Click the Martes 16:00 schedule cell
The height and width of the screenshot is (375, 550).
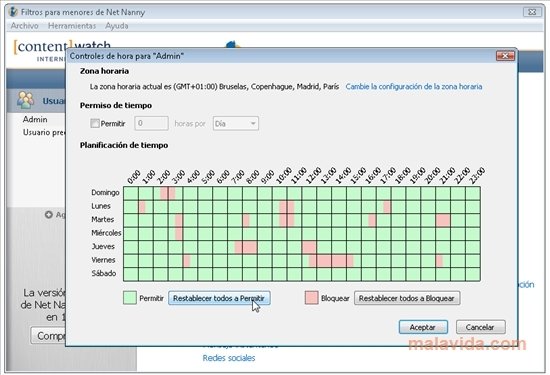369,220
